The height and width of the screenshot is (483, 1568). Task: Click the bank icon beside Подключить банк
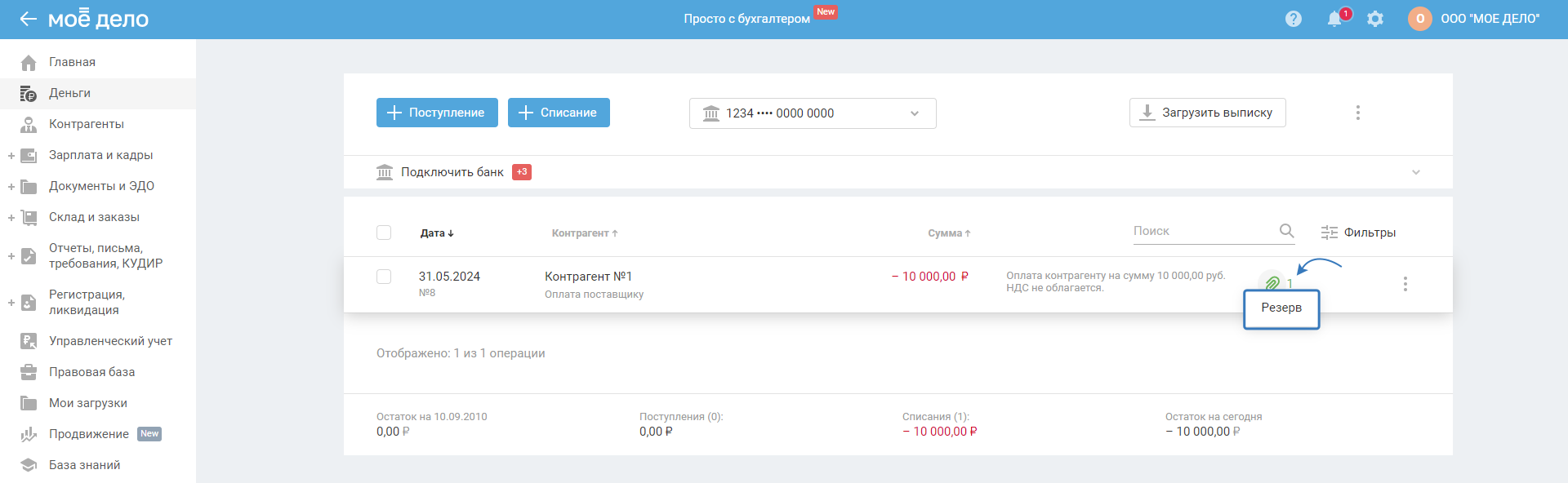pyautogui.click(x=385, y=172)
